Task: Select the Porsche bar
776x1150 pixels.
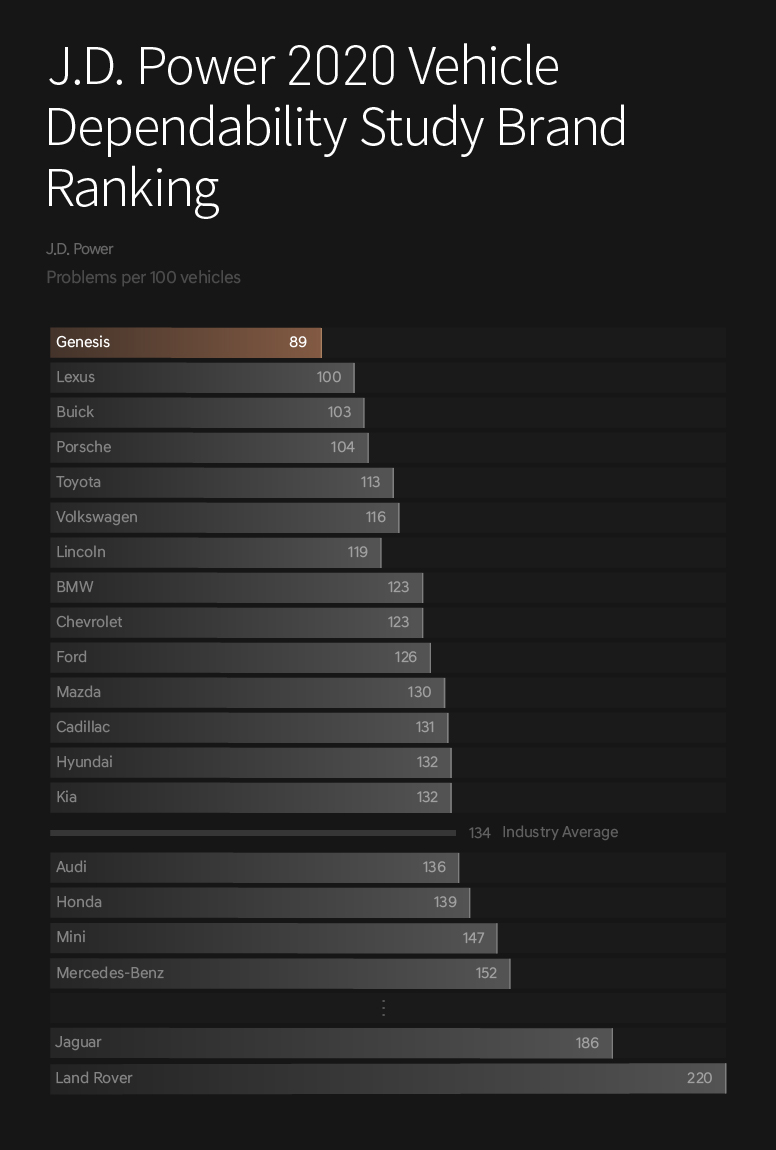Action: tap(209, 447)
